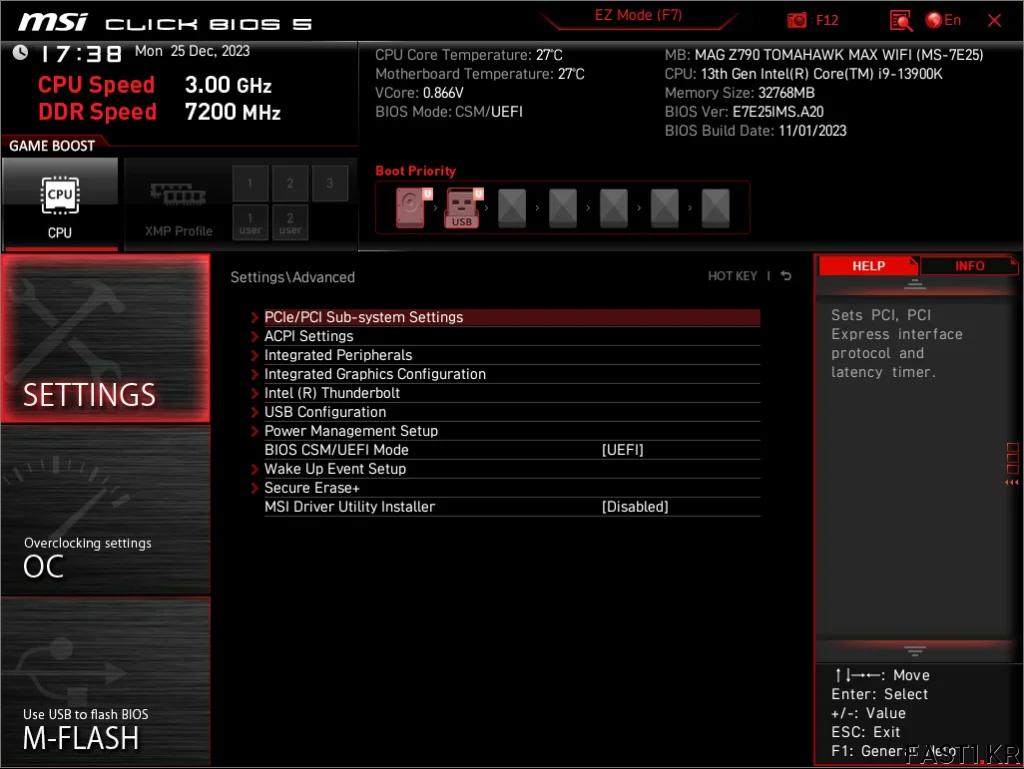Open the BIOS search magnifier icon
1024x769 pixels.
coord(901,20)
